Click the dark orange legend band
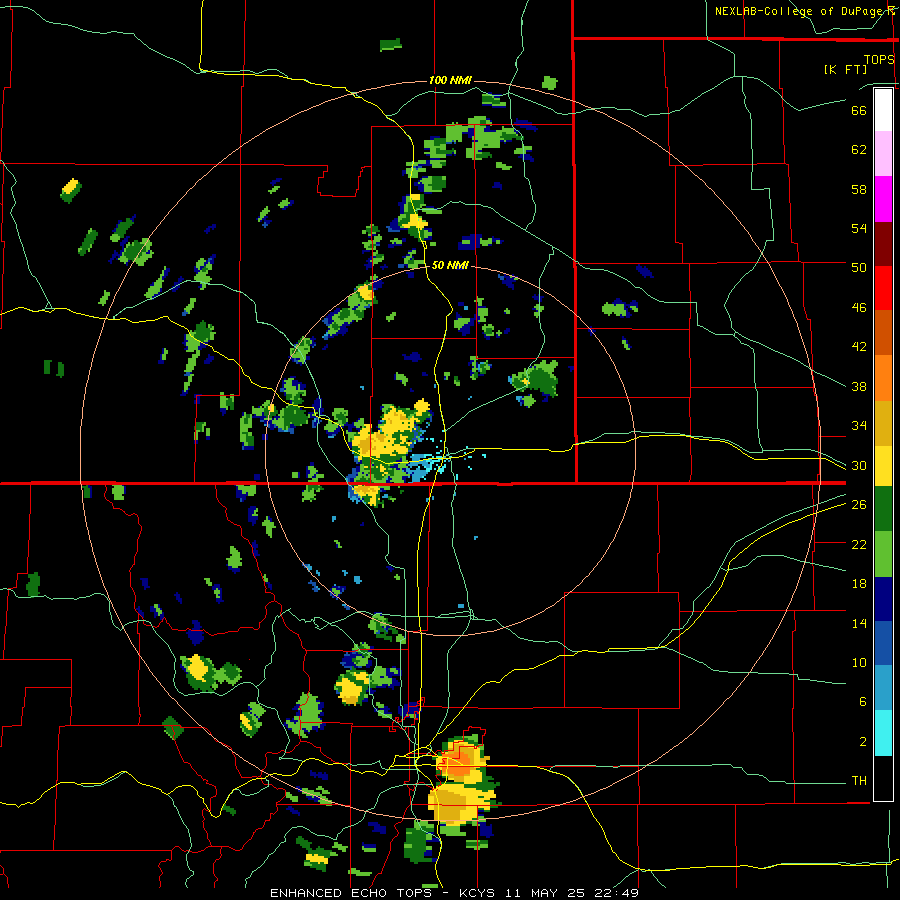Image resolution: width=900 pixels, height=900 pixels. (883, 333)
